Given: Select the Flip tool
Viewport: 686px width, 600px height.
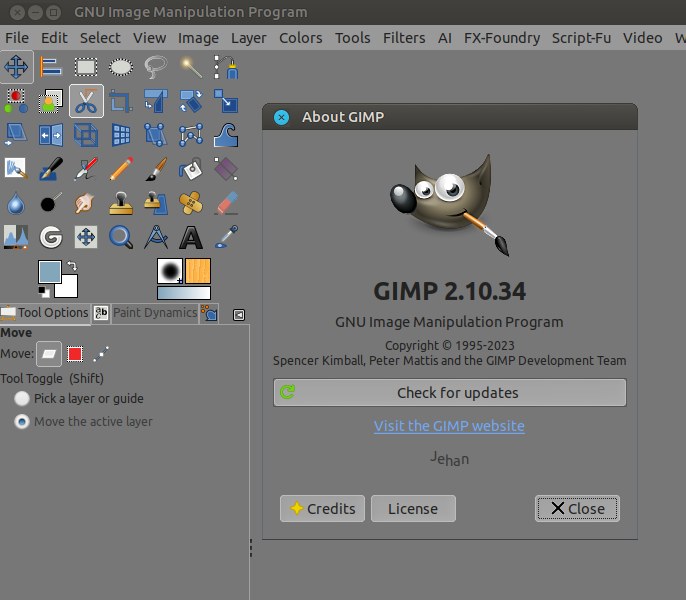Looking at the screenshot, I should tap(51, 135).
